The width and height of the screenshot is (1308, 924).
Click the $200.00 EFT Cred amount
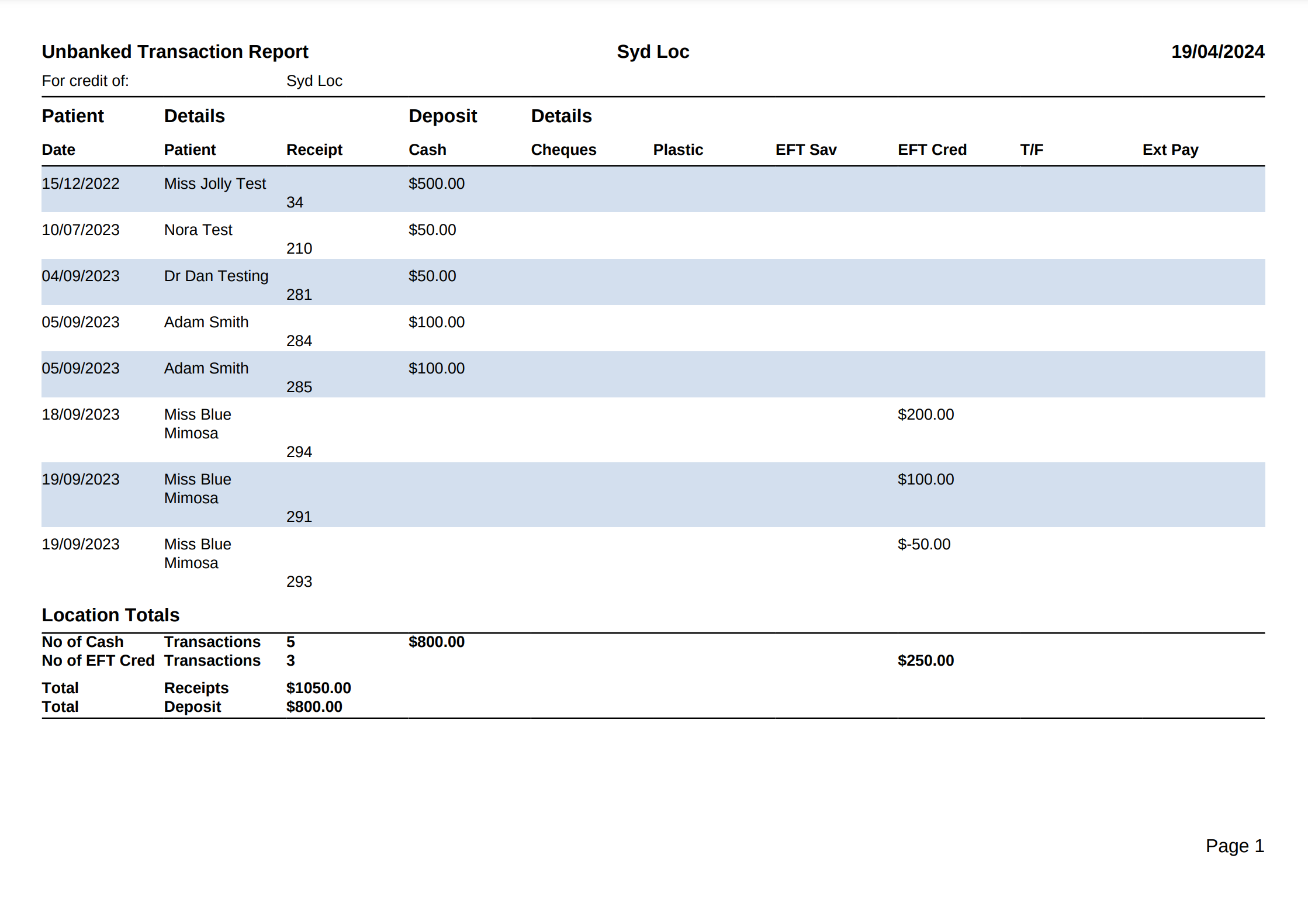(x=925, y=414)
